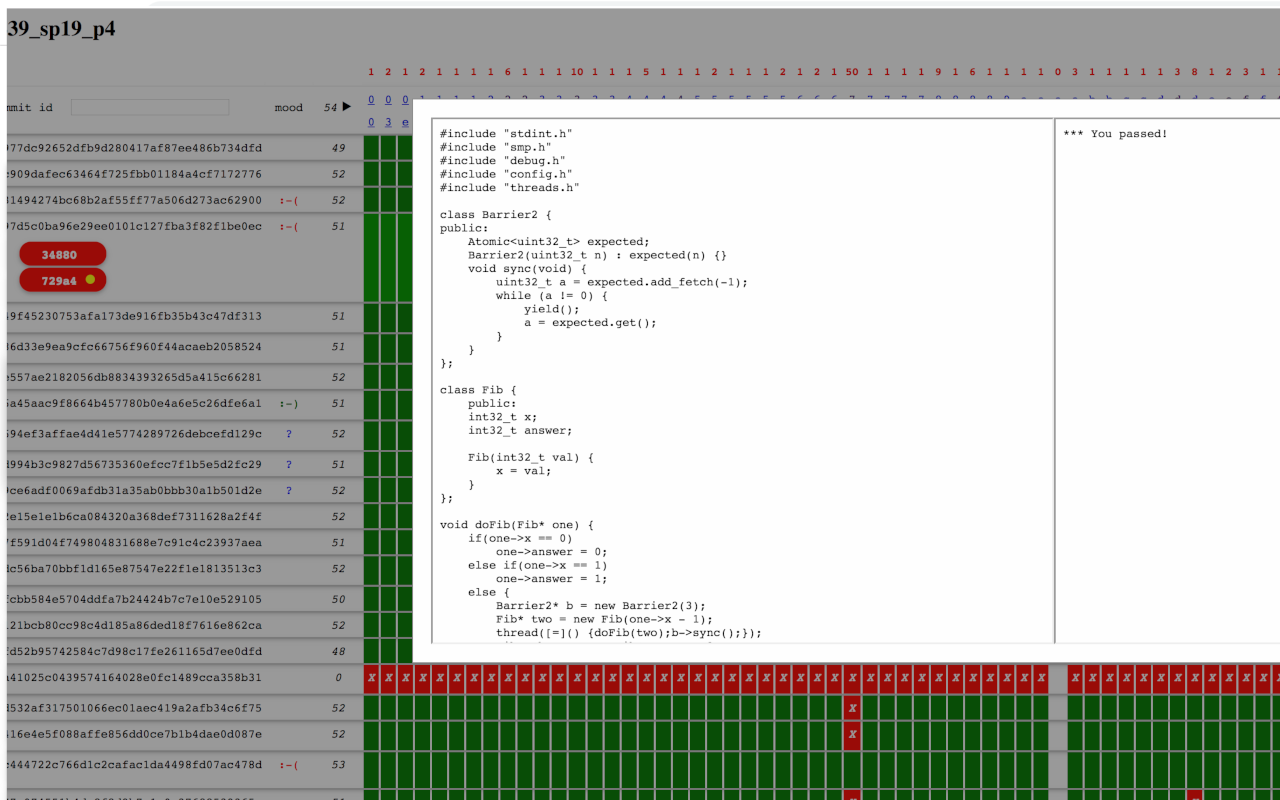Select commit row ending ded18f7616e862ca
1280x800 pixels.
pos(185,626)
